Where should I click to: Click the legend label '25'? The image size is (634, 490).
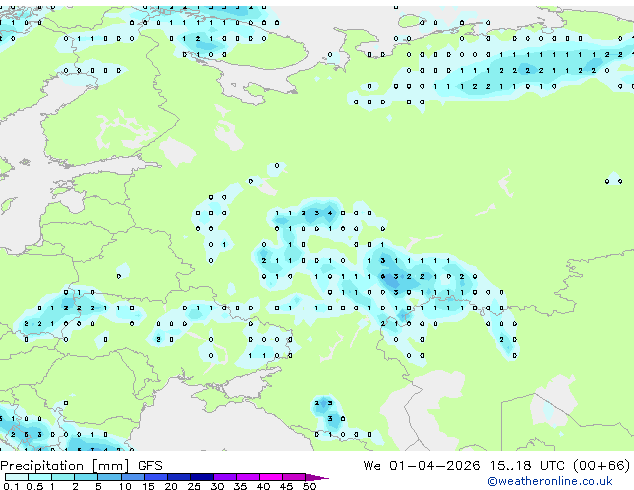[x=194, y=486]
